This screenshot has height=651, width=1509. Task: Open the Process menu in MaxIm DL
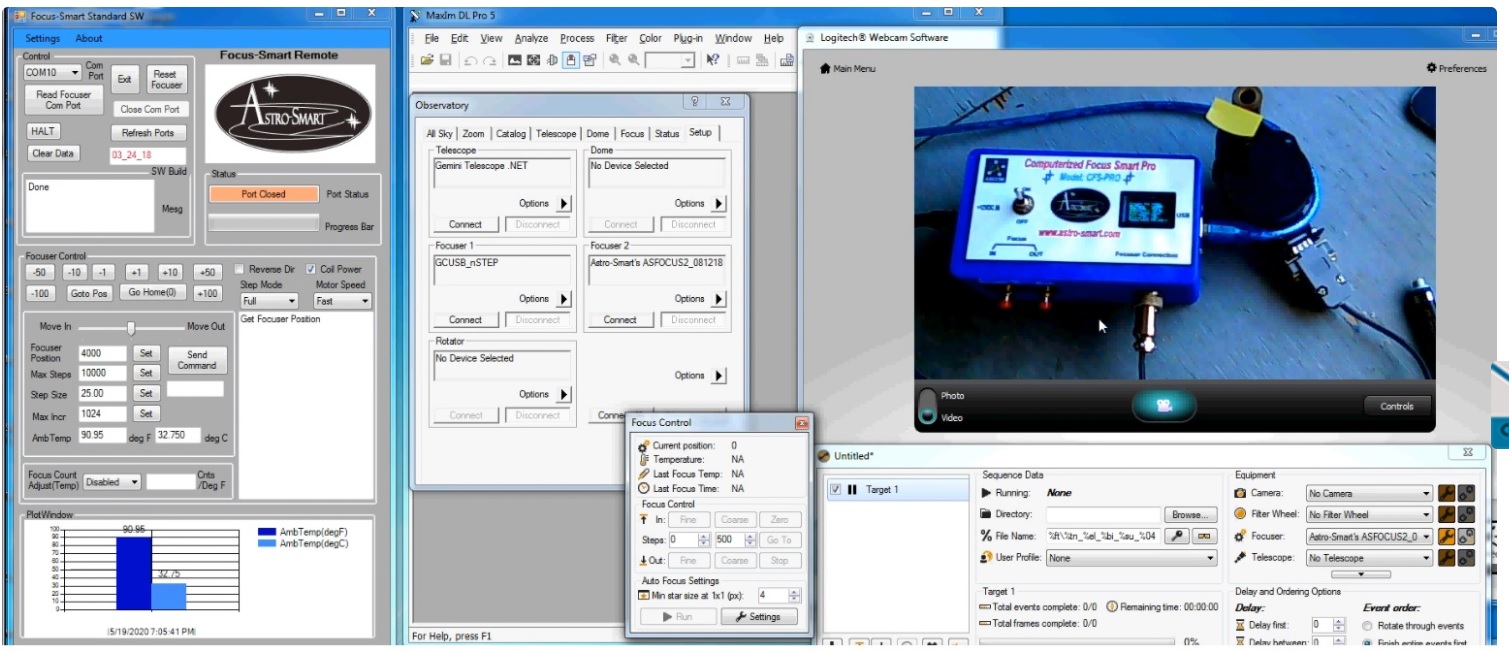point(577,38)
